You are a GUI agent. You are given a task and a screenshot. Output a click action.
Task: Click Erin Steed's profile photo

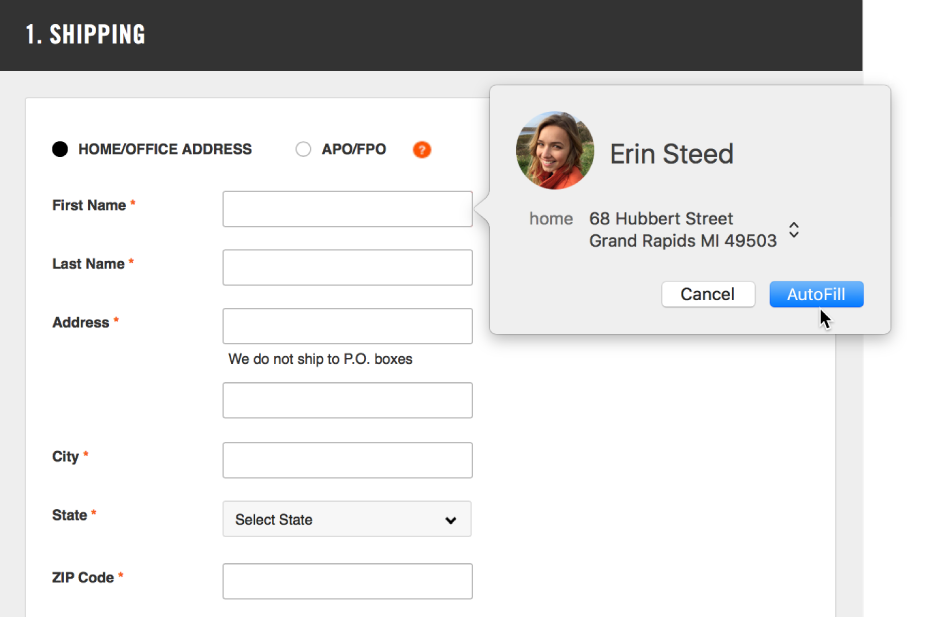[554, 152]
